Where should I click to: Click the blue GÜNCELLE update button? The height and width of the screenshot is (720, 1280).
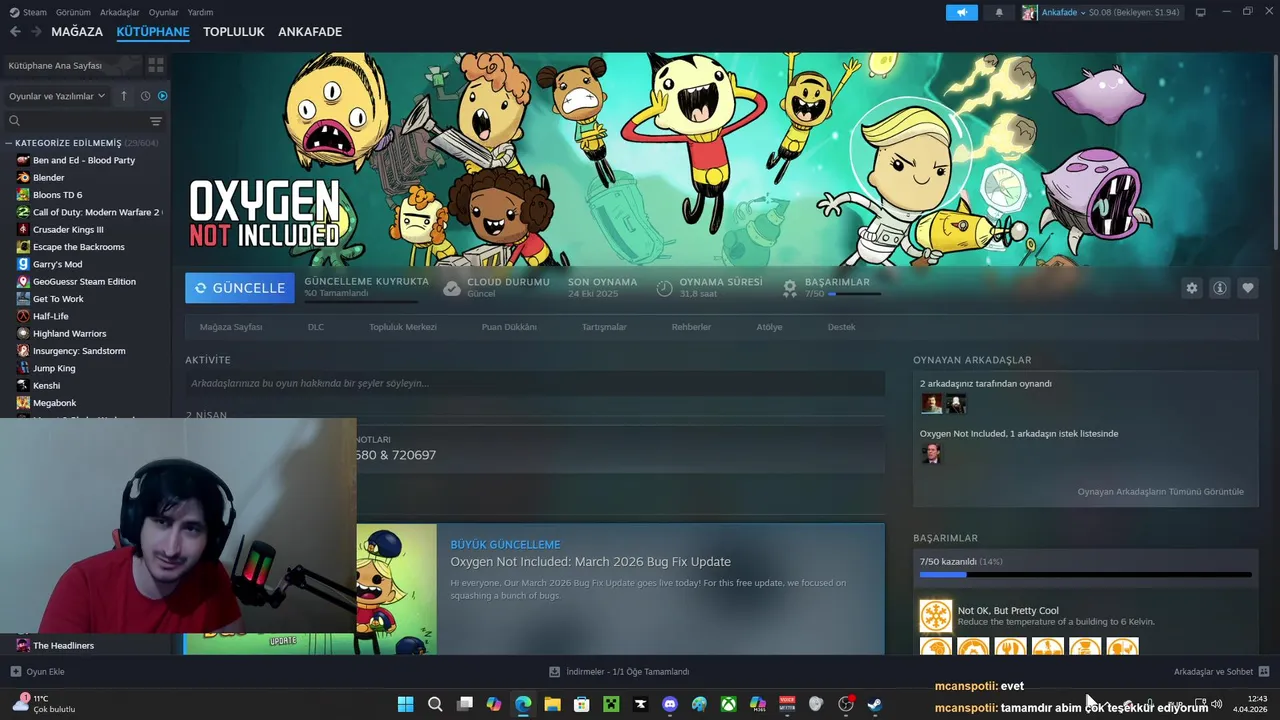(x=240, y=288)
